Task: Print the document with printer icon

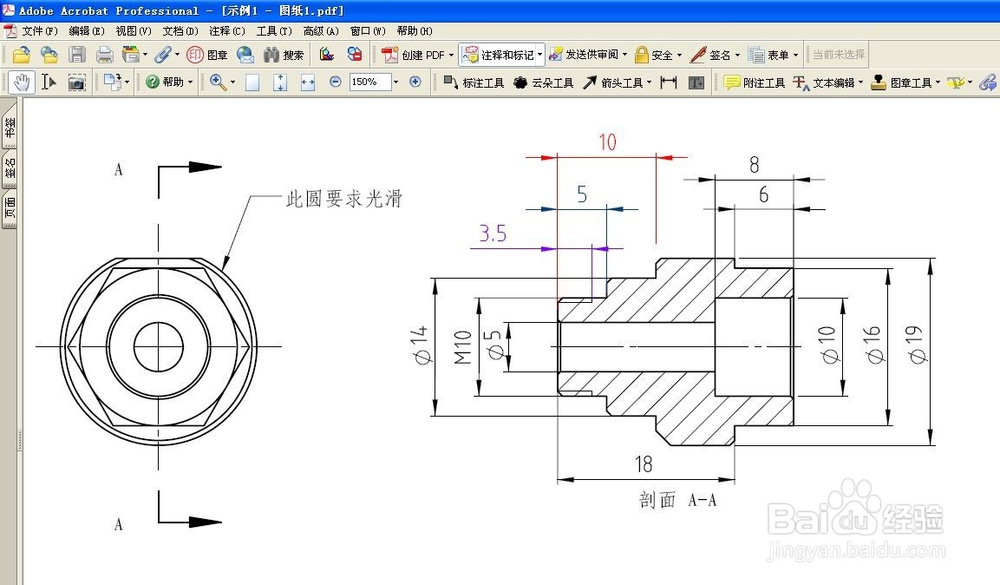Action: 105,55
